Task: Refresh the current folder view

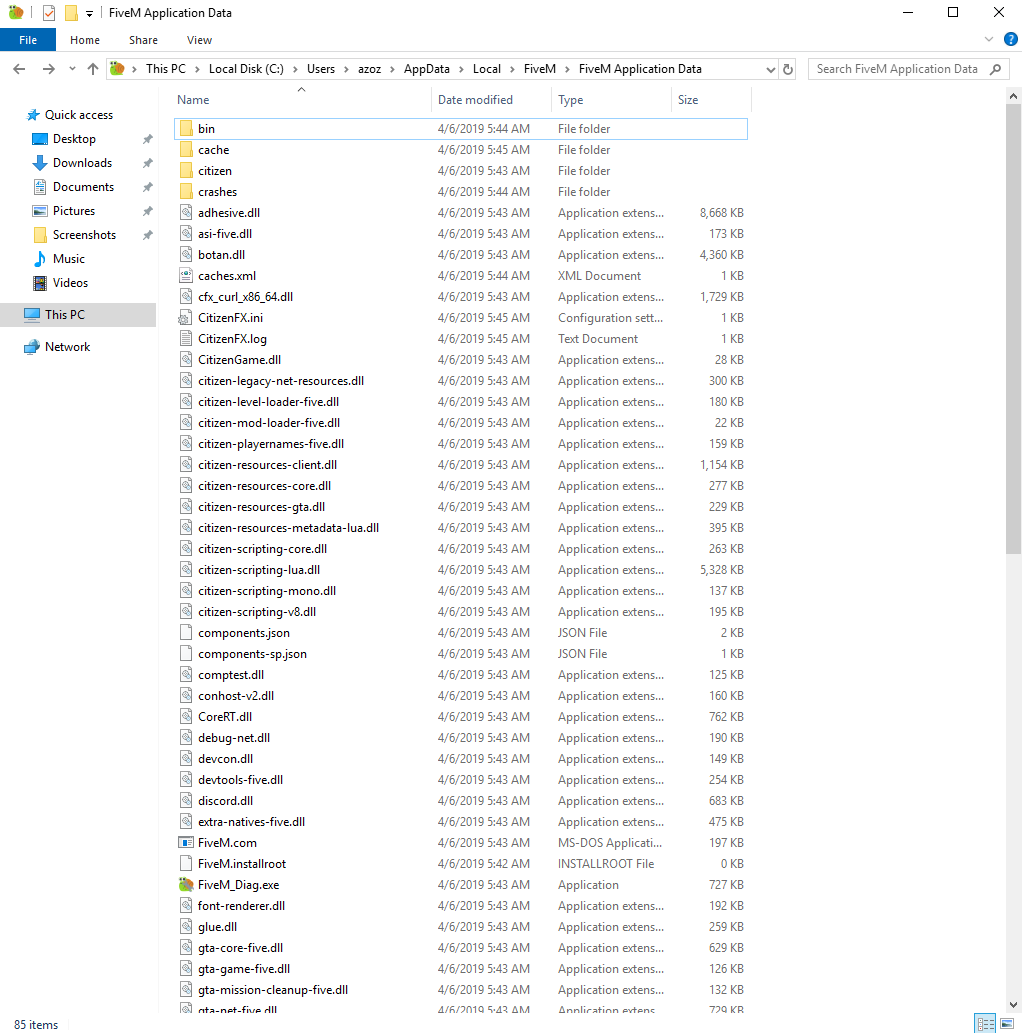Action: coord(788,69)
